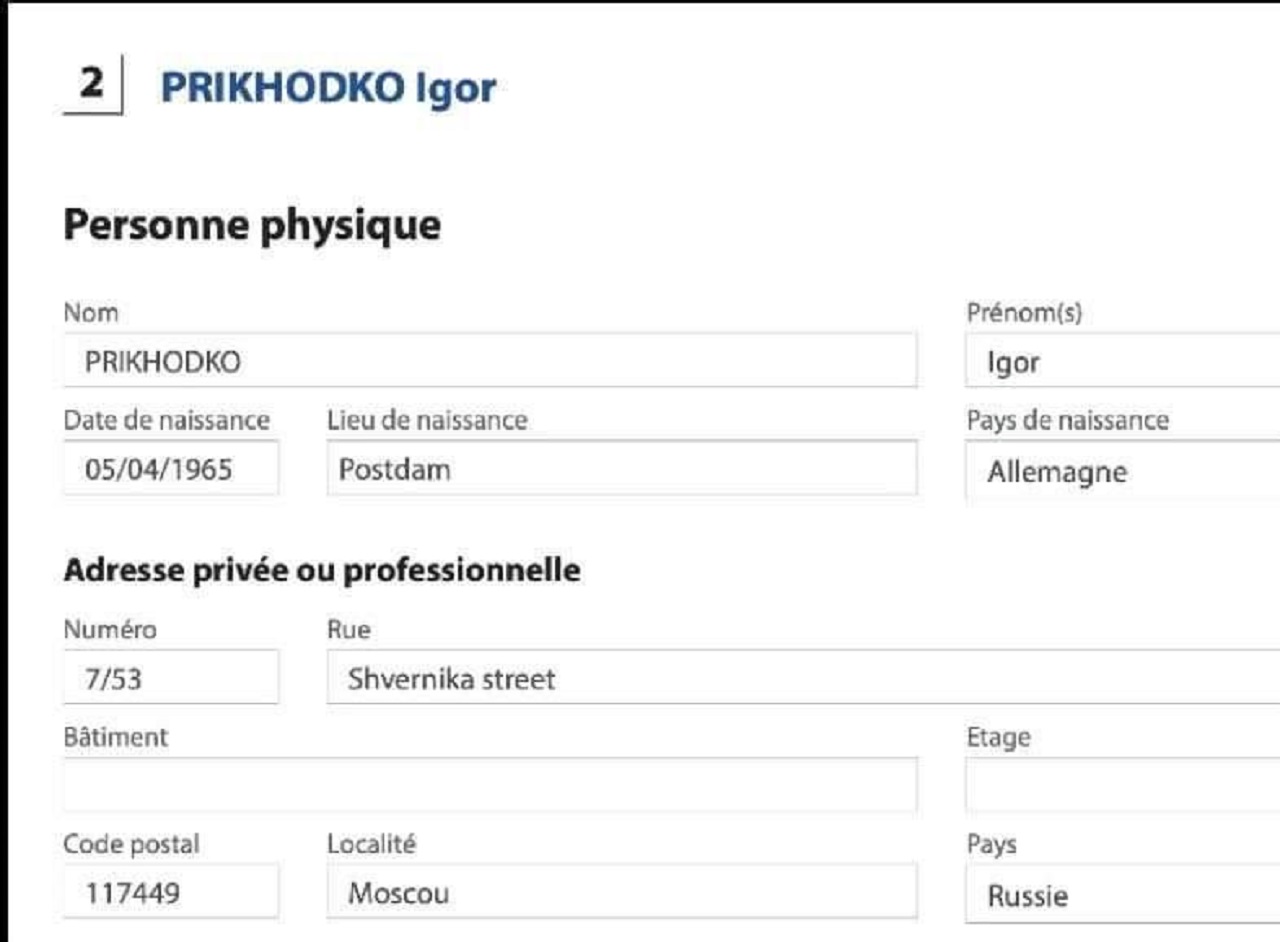Click the Prénom(s) label text
Viewport: 1280px width, 942px height.
[1024, 313]
